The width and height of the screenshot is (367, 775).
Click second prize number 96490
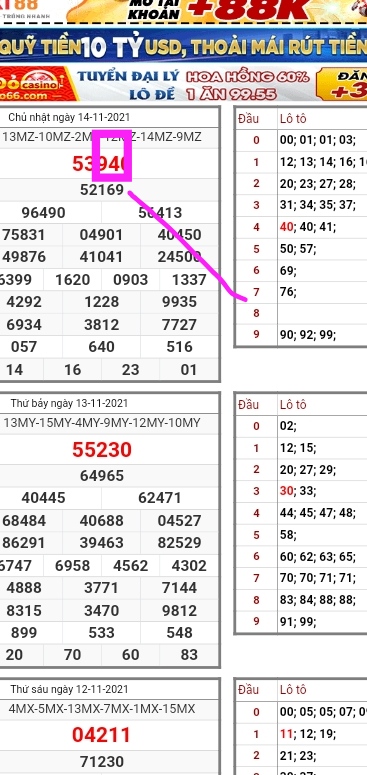[43, 213]
